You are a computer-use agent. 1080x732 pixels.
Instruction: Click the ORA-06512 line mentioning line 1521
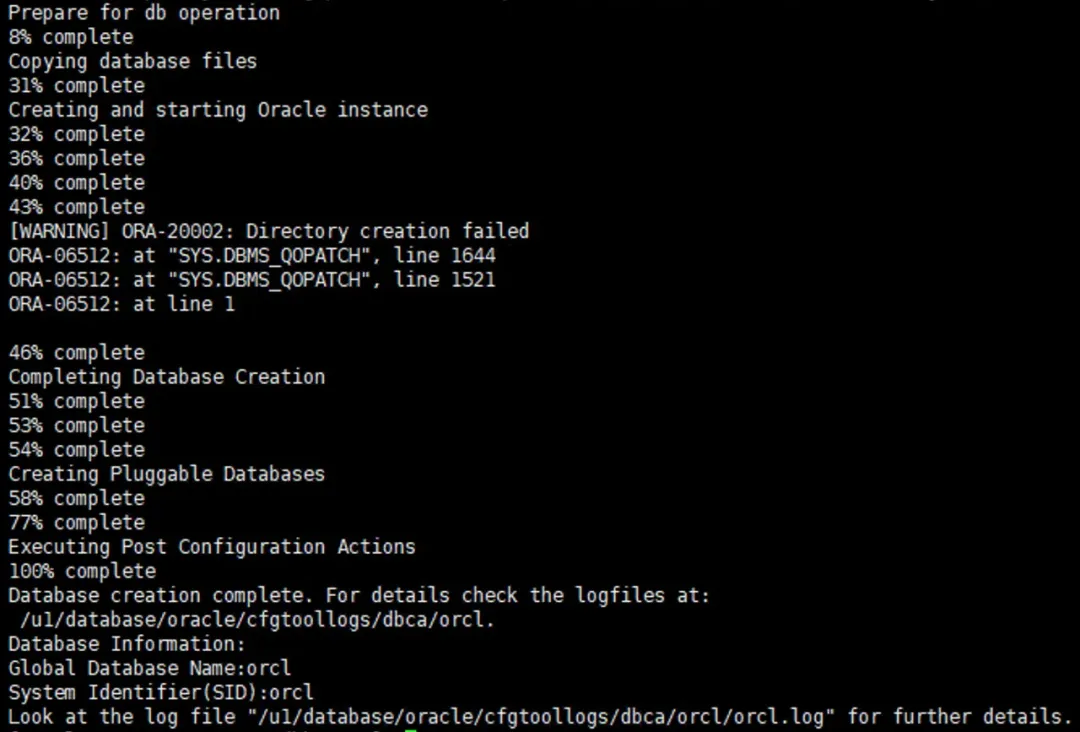[x=252, y=280]
